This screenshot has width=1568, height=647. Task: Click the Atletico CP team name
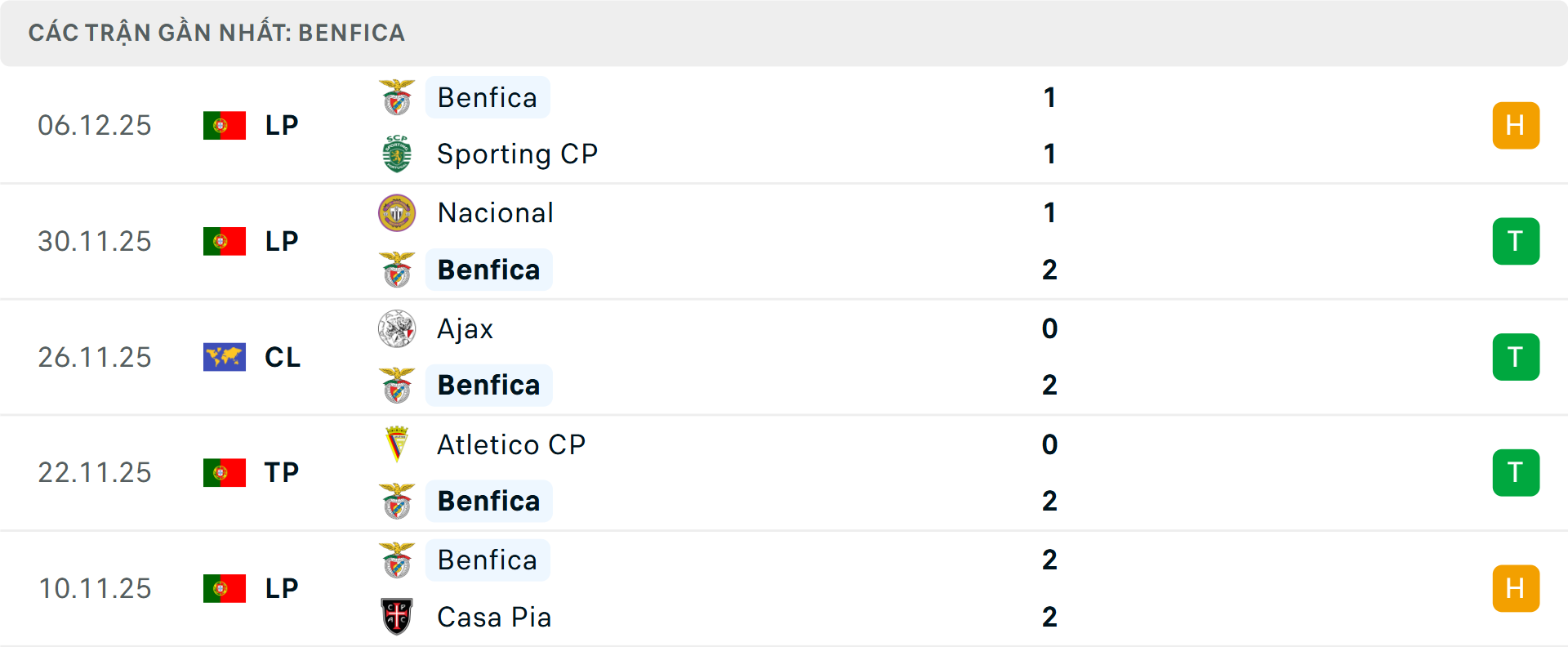coord(511,445)
